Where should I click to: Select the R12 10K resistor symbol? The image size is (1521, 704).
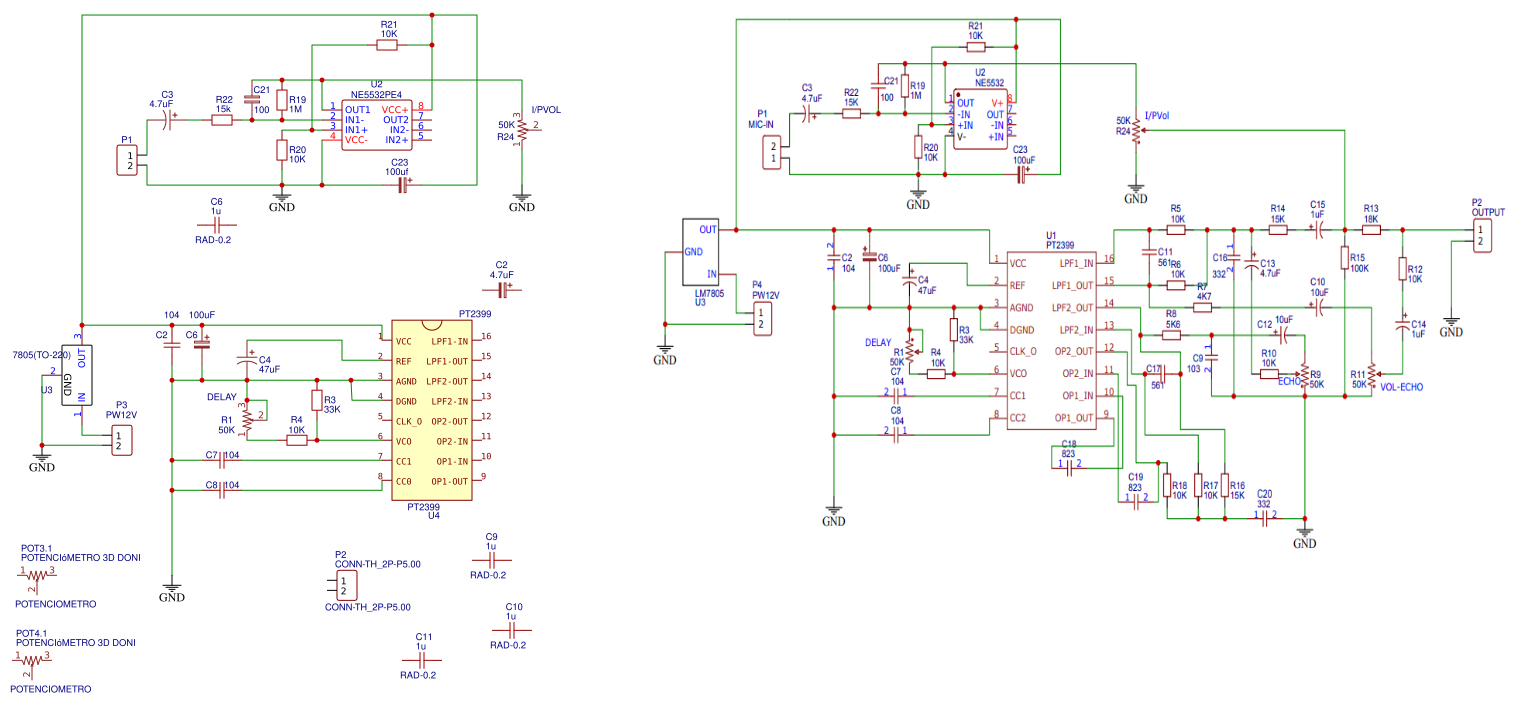(1401, 270)
